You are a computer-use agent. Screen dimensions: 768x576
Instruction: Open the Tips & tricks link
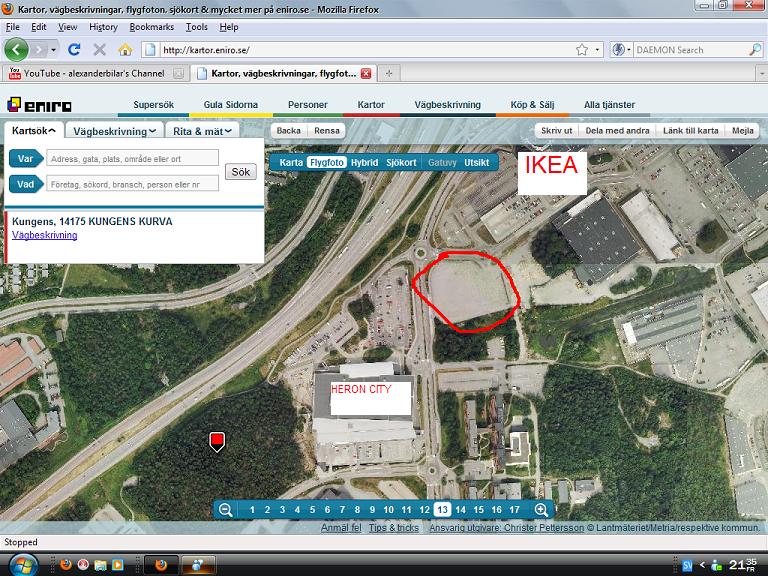[394, 528]
